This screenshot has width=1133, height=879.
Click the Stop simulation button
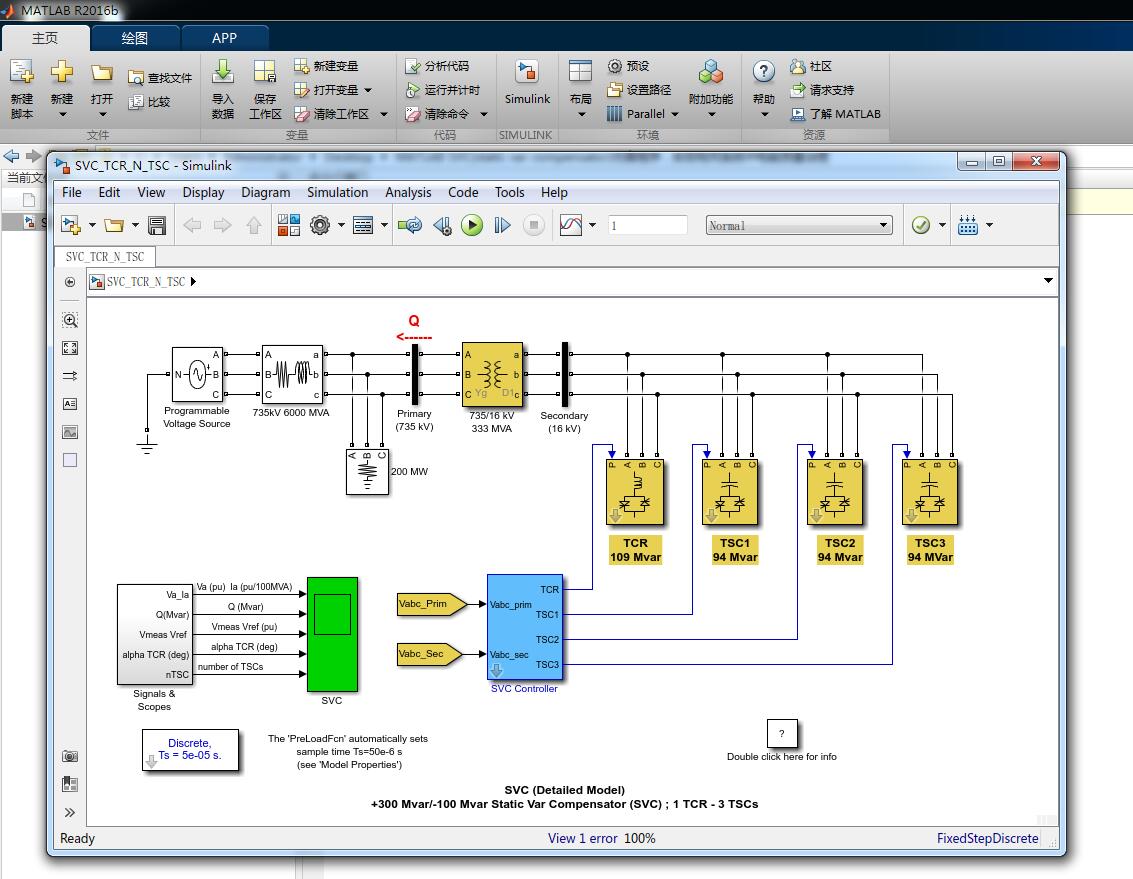(x=533, y=226)
